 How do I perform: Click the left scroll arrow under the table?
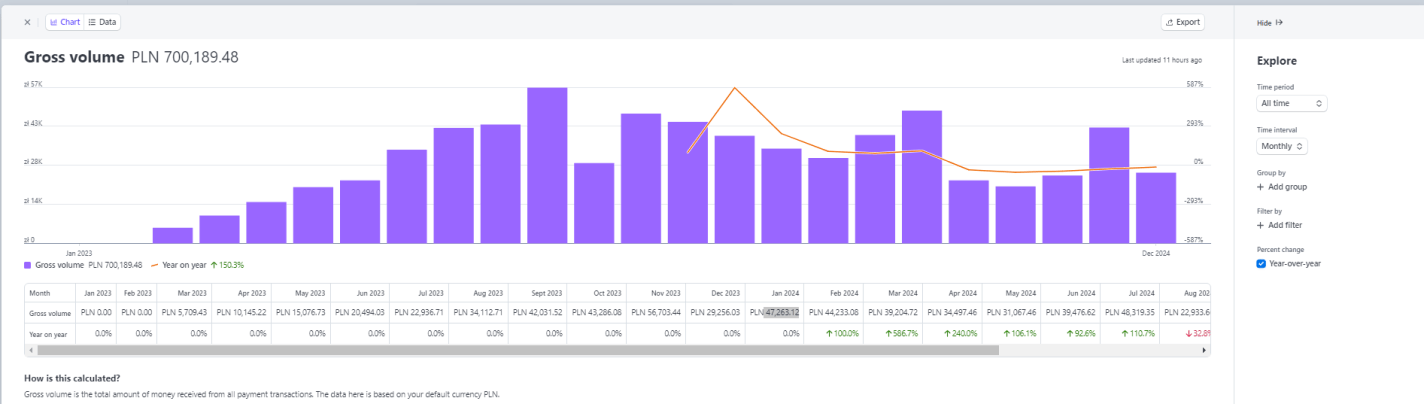click(29, 351)
